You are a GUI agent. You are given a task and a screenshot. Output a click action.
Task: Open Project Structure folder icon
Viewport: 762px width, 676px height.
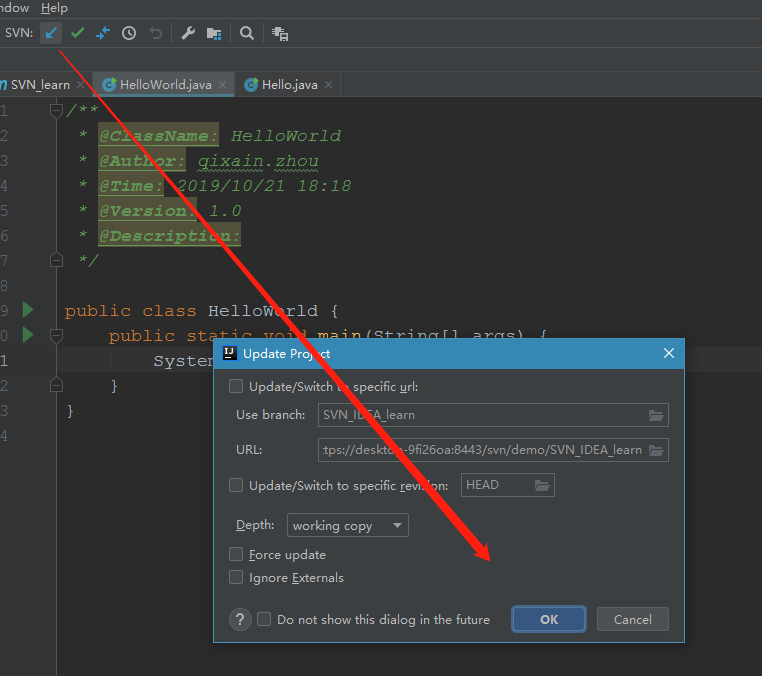[x=214, y=33]
